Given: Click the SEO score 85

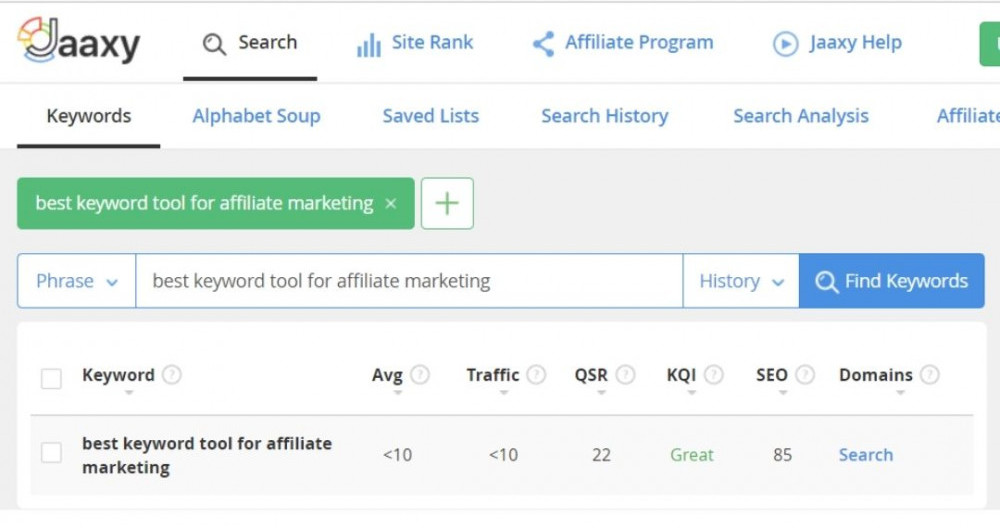Looking at the screenshot, I should coord(783,455).
